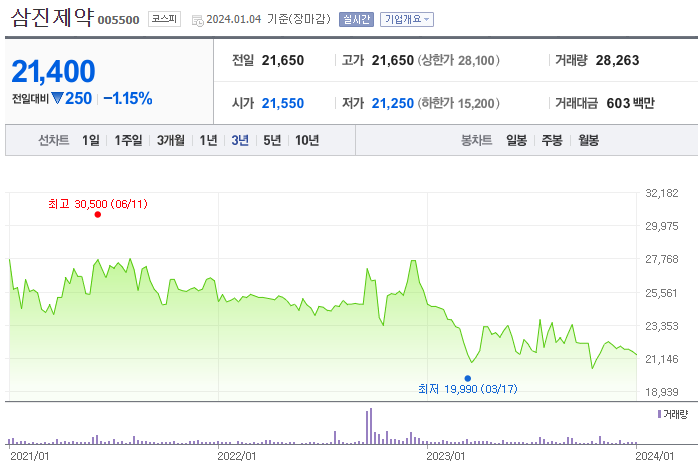698x469 pixels.
Task: Select the 1년 line chart tab
Action: click(x=208, y=140)
